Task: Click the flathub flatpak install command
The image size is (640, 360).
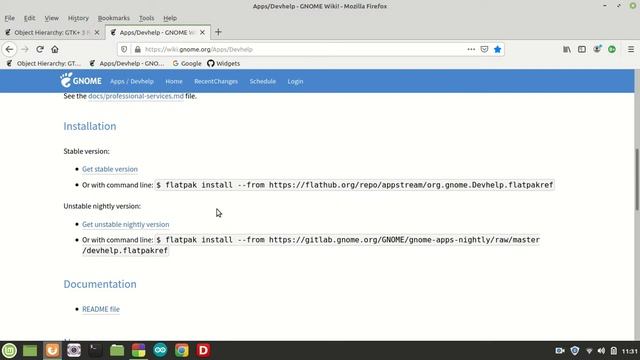Action: [355, 185]
